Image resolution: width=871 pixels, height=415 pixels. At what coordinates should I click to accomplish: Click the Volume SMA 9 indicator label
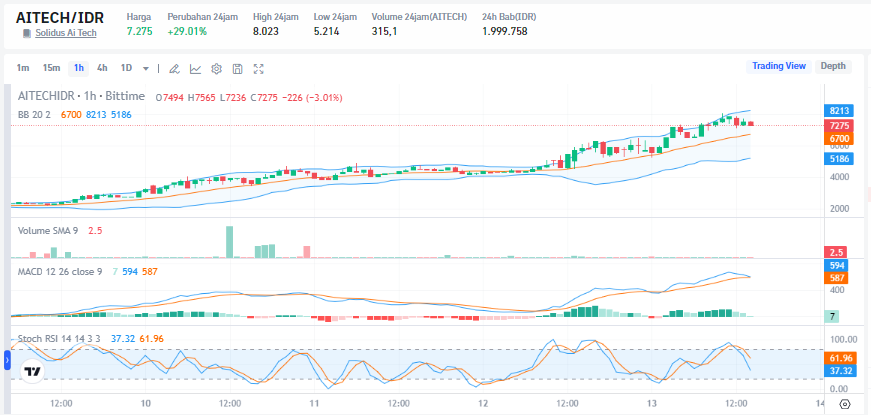(48, 231)
